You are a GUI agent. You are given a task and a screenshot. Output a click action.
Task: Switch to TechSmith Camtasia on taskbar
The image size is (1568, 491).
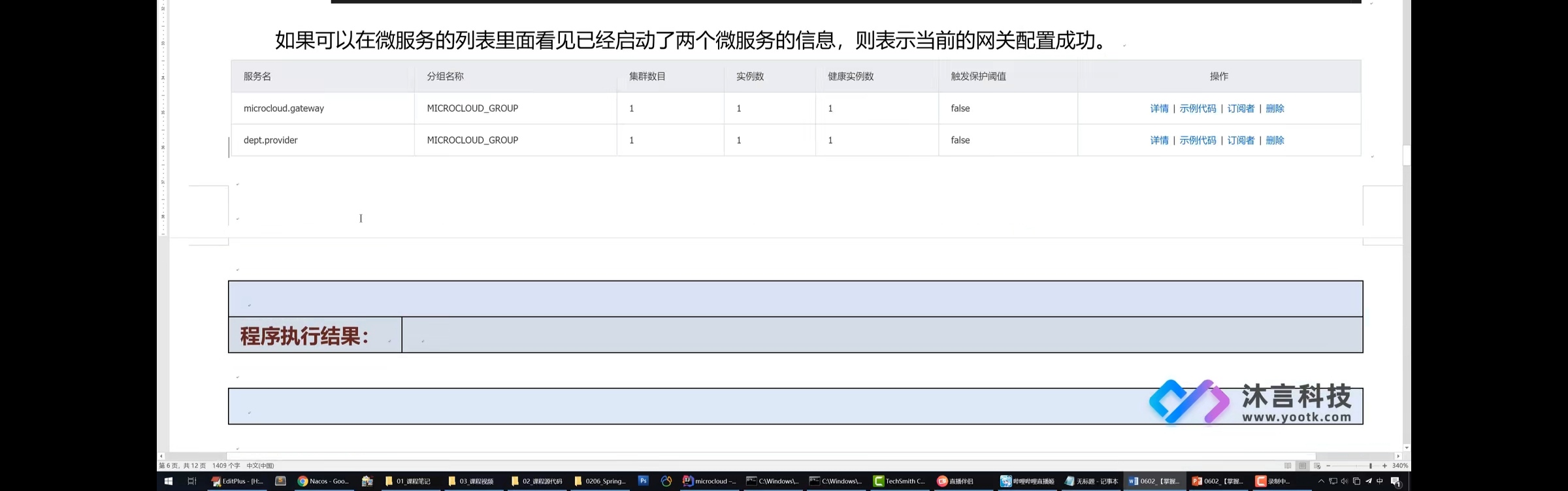[x=900, y=481]
